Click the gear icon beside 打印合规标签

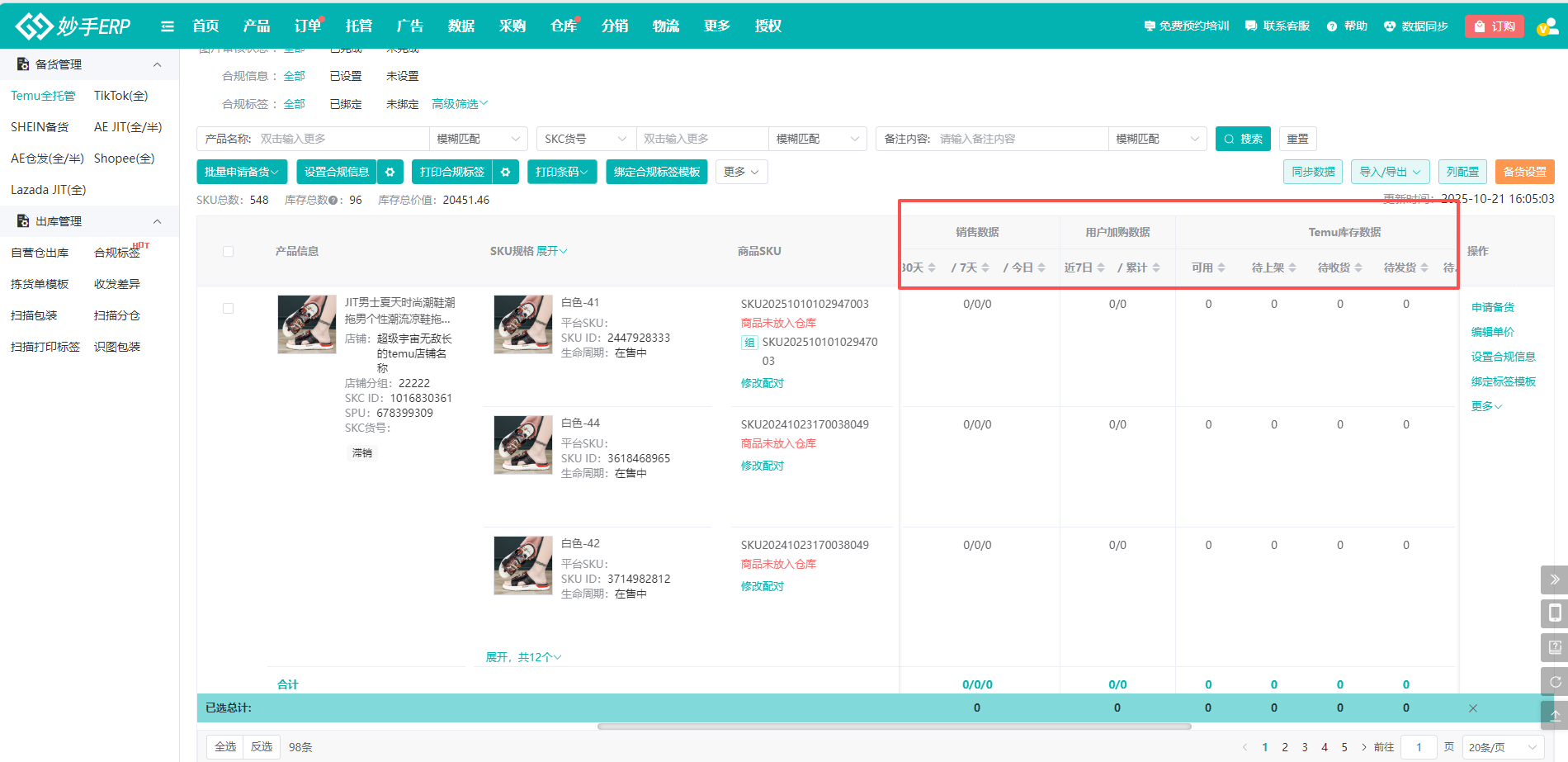coord(505,172)
